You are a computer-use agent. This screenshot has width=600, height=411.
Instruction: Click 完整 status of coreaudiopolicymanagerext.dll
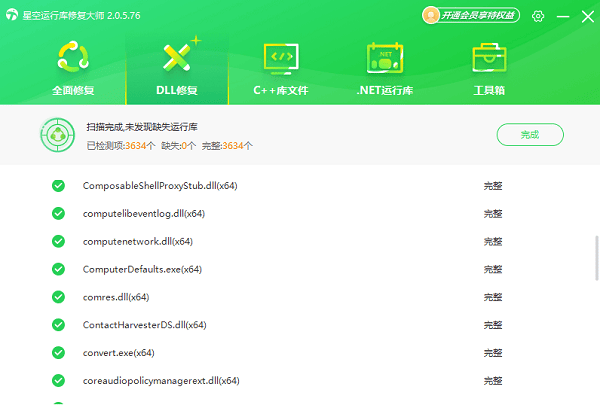click(x=493, y=381)
